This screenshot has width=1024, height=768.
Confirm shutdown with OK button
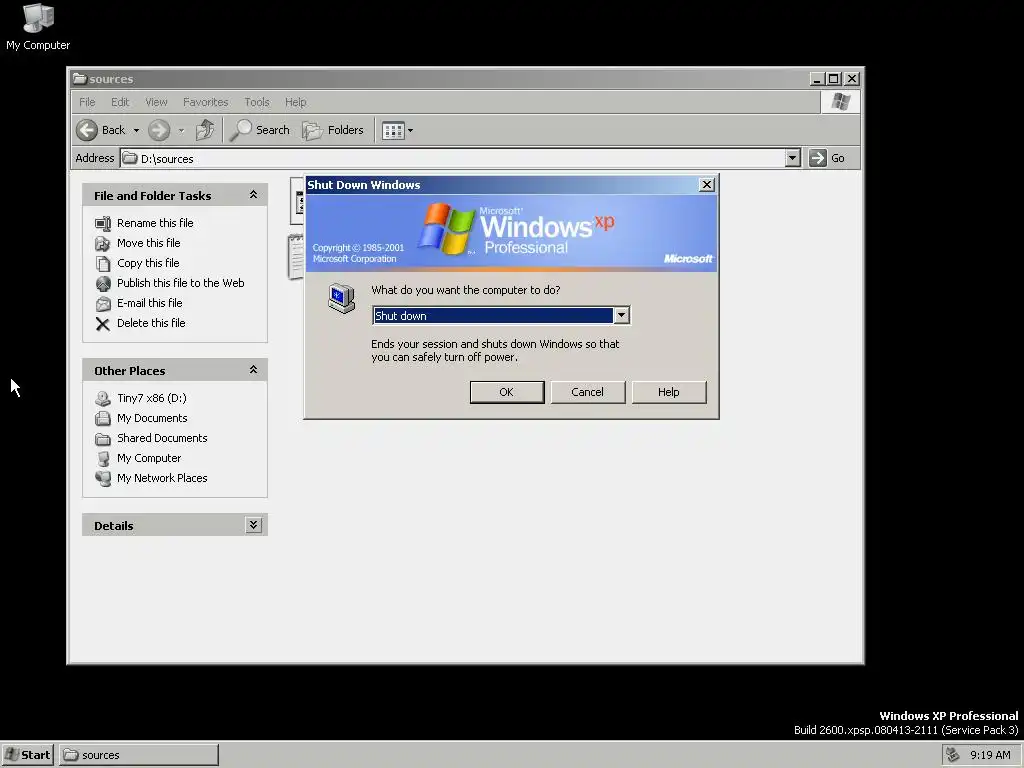(507, 392)
